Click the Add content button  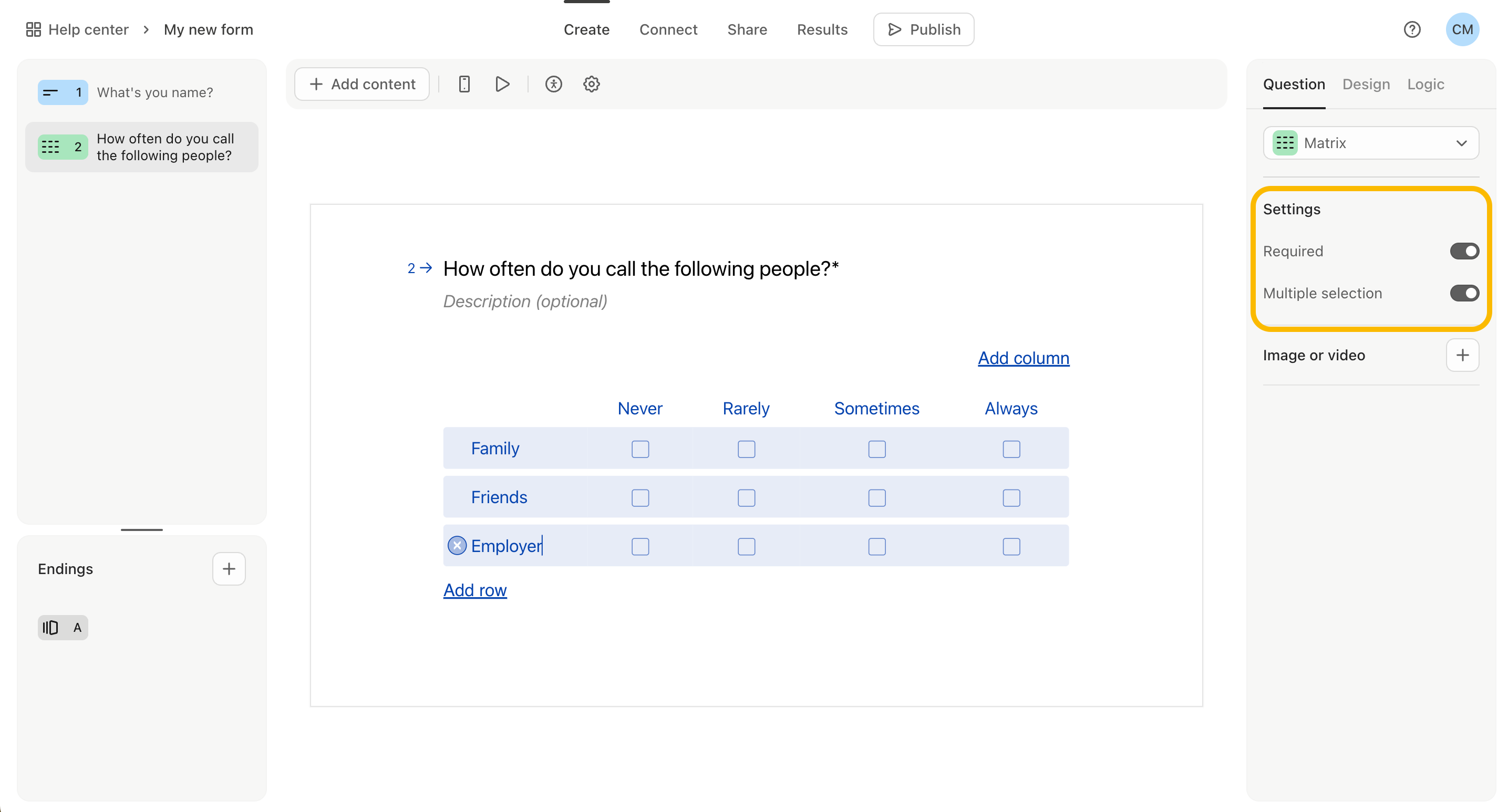click(362, 84)
